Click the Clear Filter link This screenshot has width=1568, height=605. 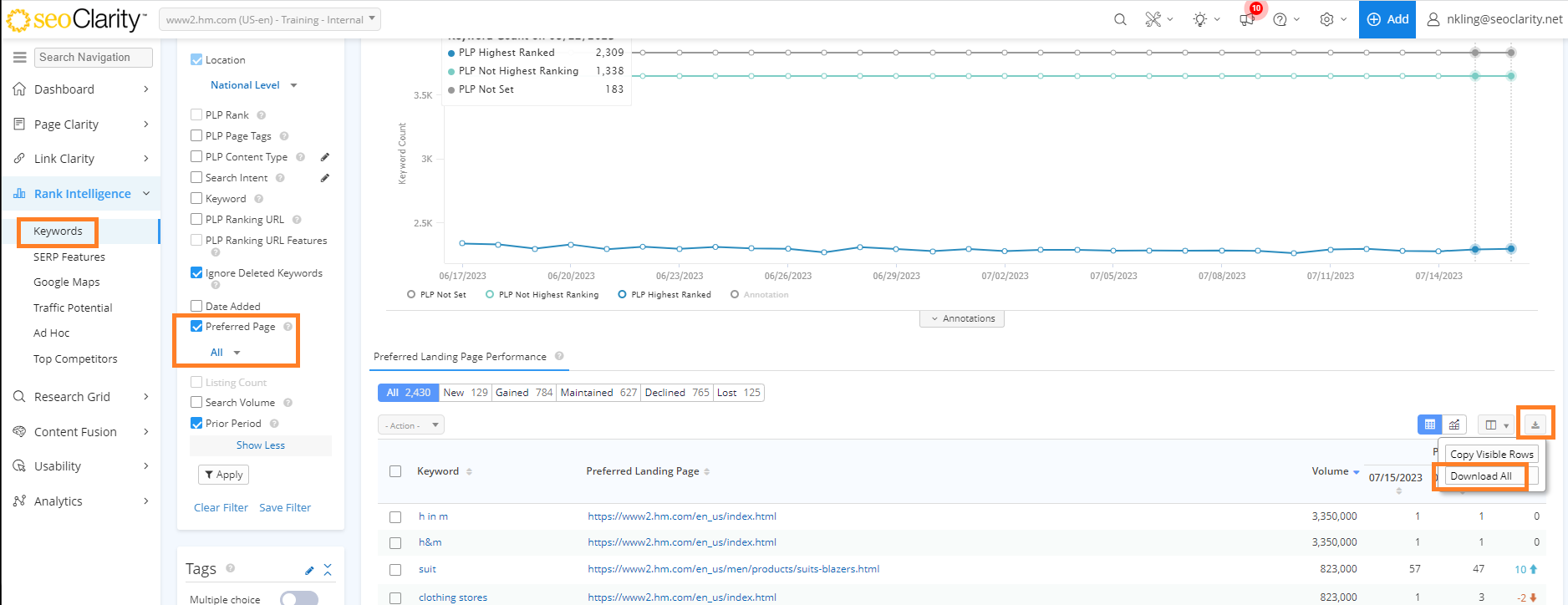(x=221, y=508)
